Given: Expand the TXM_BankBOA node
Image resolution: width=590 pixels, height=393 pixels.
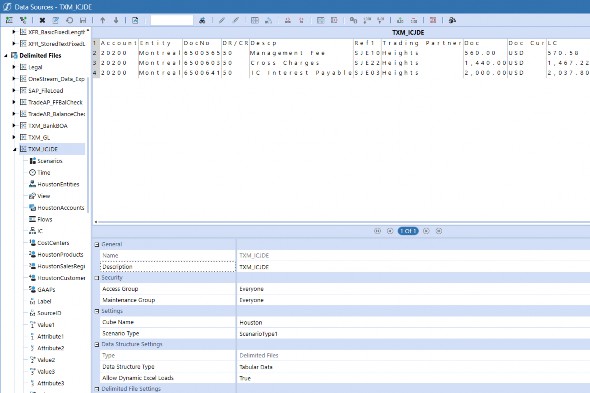Looking at the screenshot, I should (x=14, y=125).
